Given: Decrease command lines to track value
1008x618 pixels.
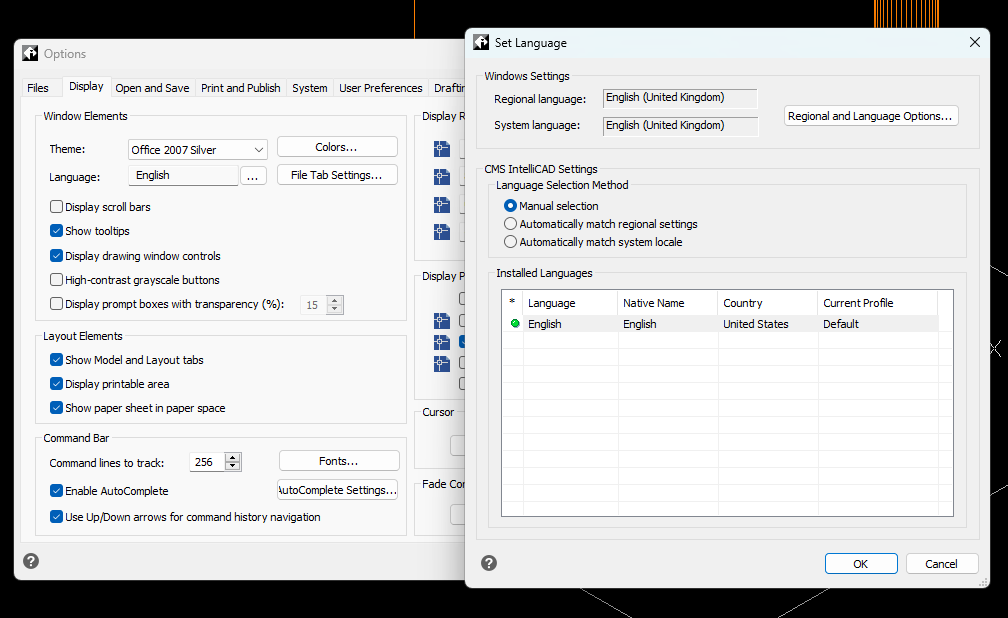Looking at the screenshot, I should [x=233, y=466].
